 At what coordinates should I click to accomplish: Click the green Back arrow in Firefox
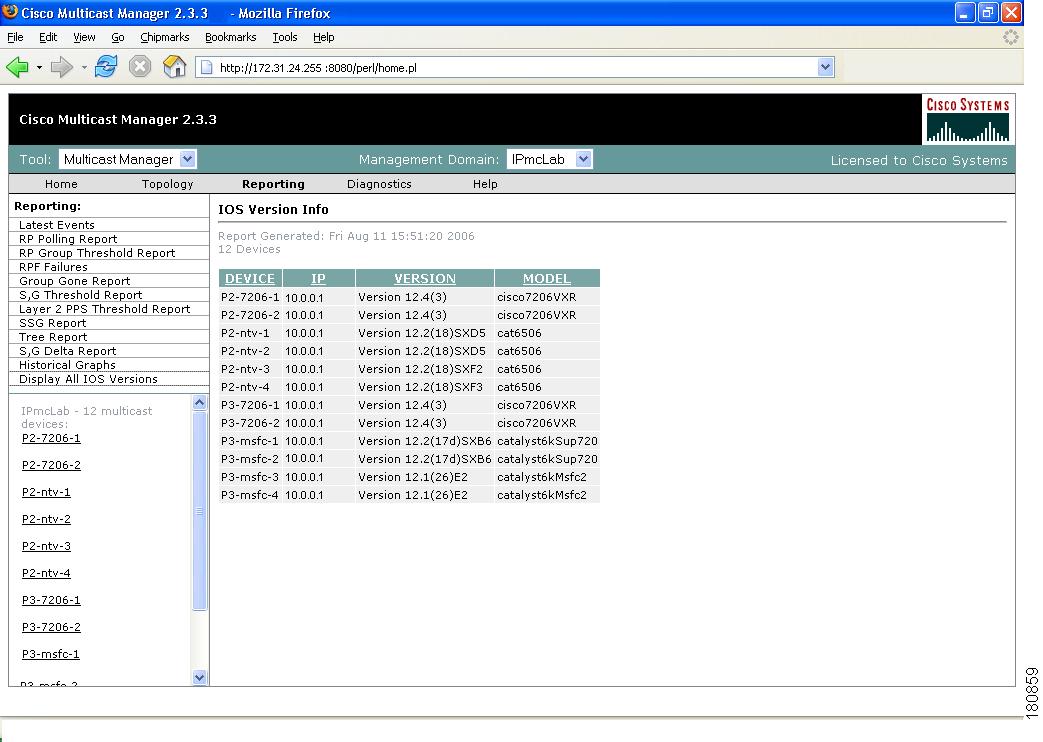(17, 67)
